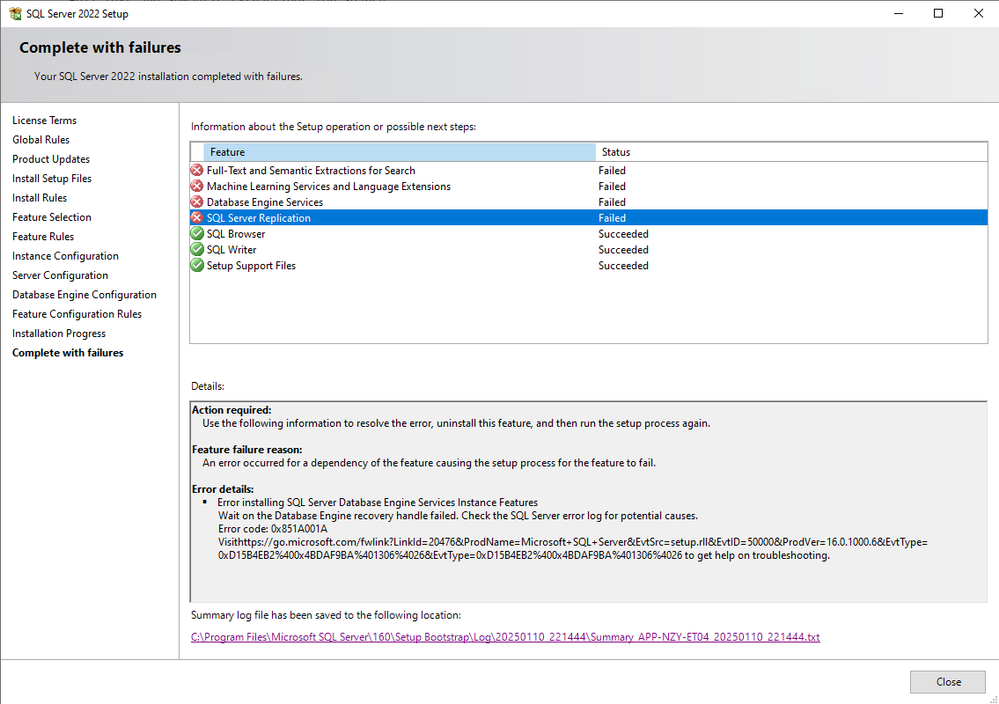Click Feature Rules step
This screenshot has width=999, height=704.
click(43, 236)
